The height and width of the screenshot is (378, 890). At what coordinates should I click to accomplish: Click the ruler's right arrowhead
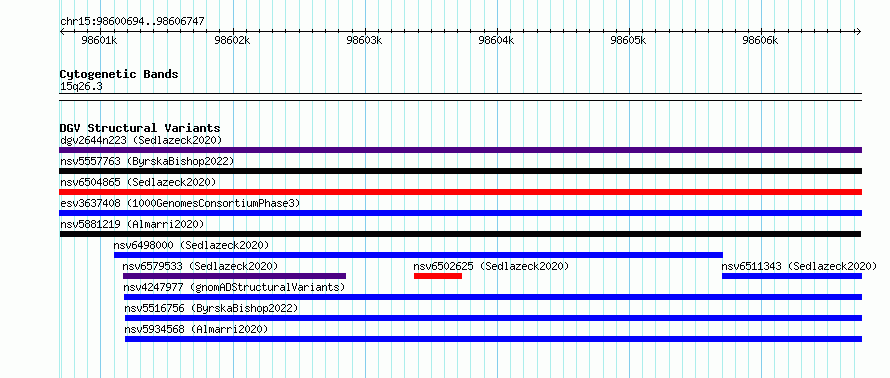pyautogui.click(x=858, y=32)
